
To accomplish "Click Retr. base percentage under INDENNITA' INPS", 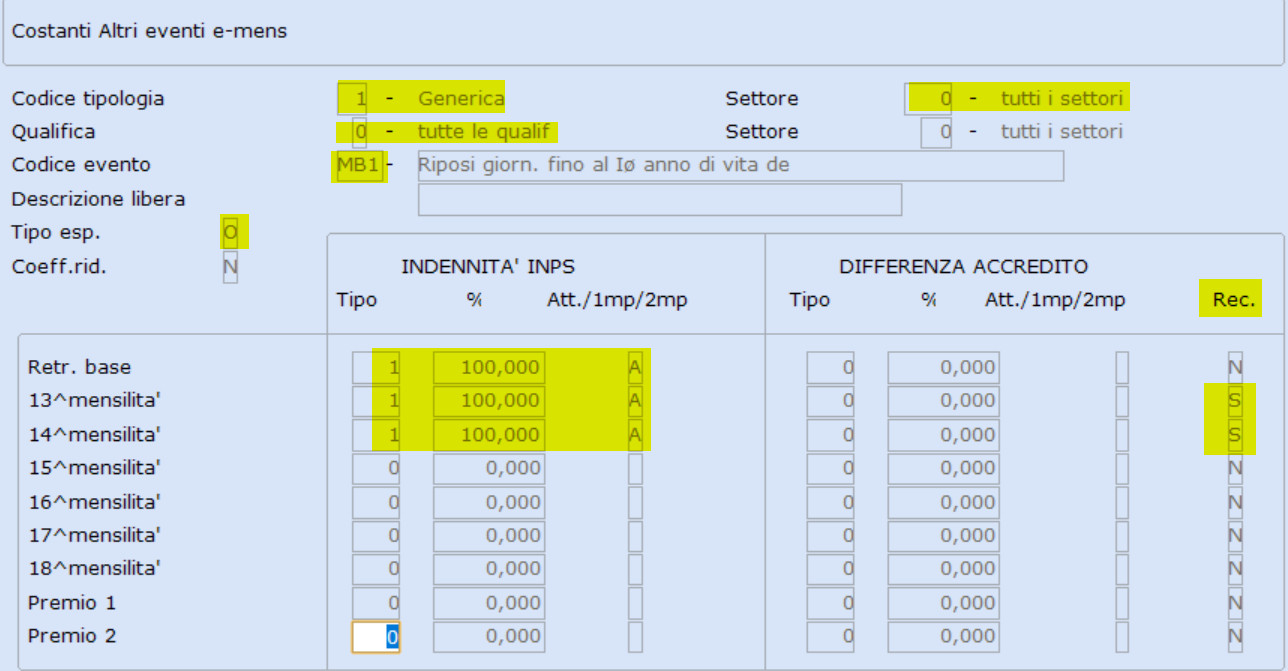I will [489, 367].
